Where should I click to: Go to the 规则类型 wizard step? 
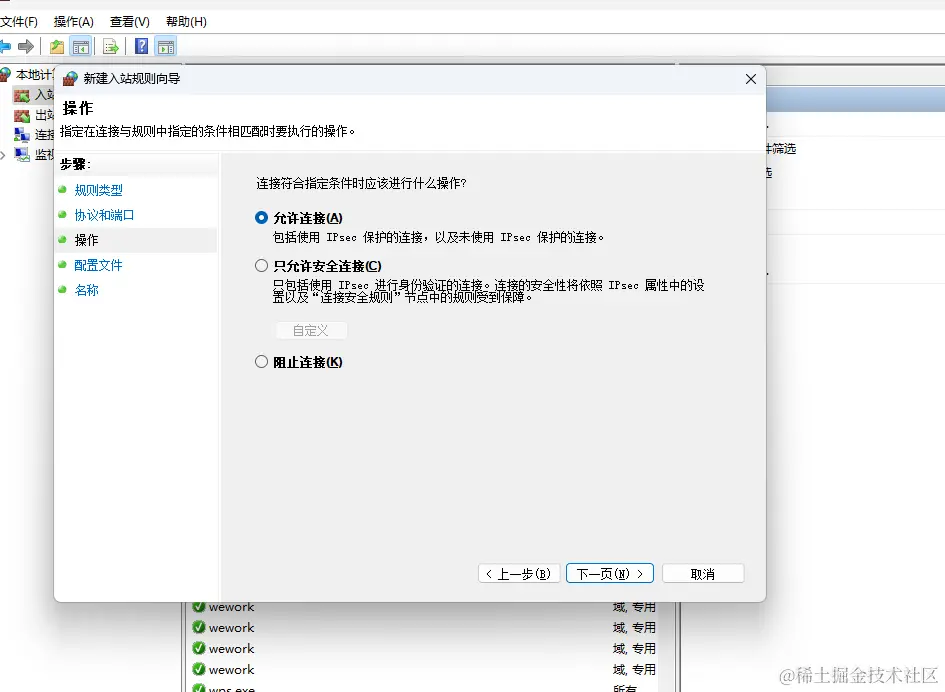tap(98, 190)
